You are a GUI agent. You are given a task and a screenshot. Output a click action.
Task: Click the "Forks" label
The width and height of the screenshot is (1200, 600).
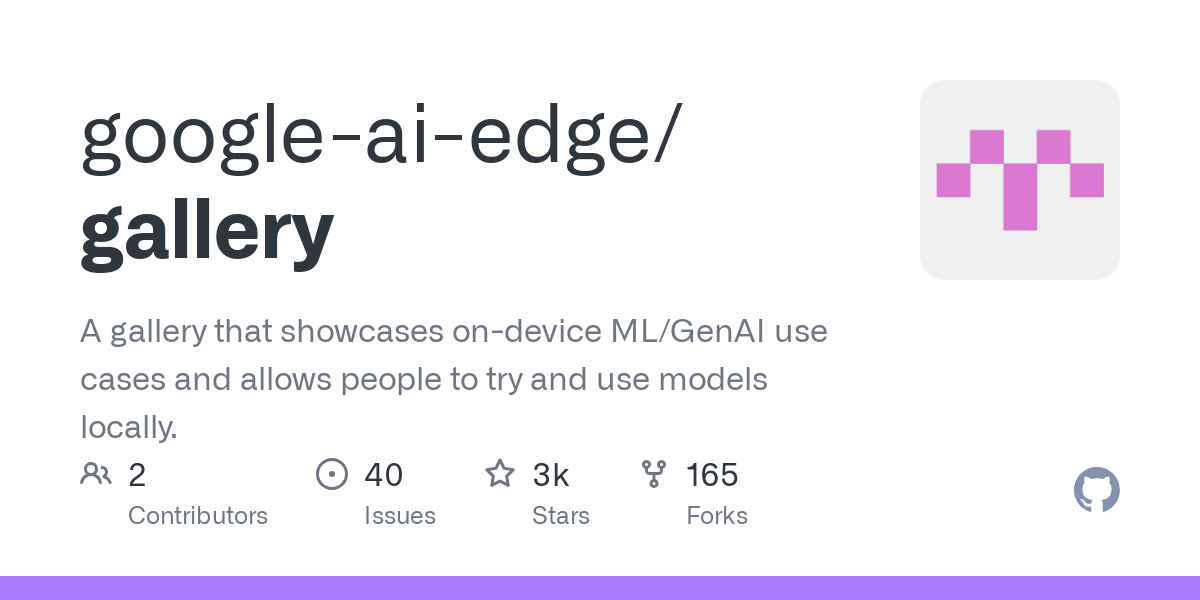click(717, 516)
